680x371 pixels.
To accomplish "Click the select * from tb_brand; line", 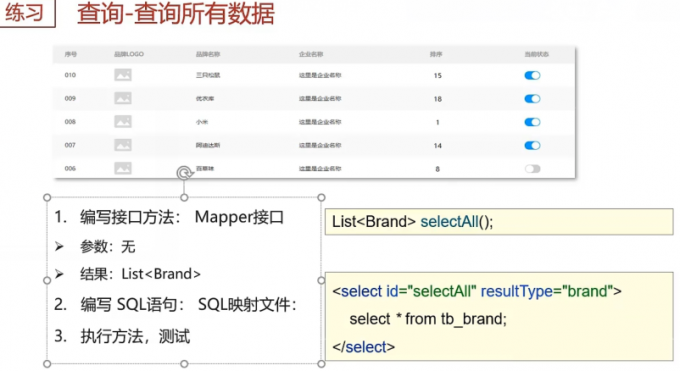I will click(x=428, y=319).
